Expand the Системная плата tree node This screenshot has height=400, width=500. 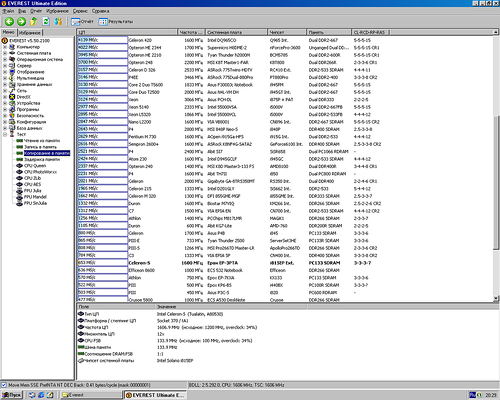[x=5, y=53]
